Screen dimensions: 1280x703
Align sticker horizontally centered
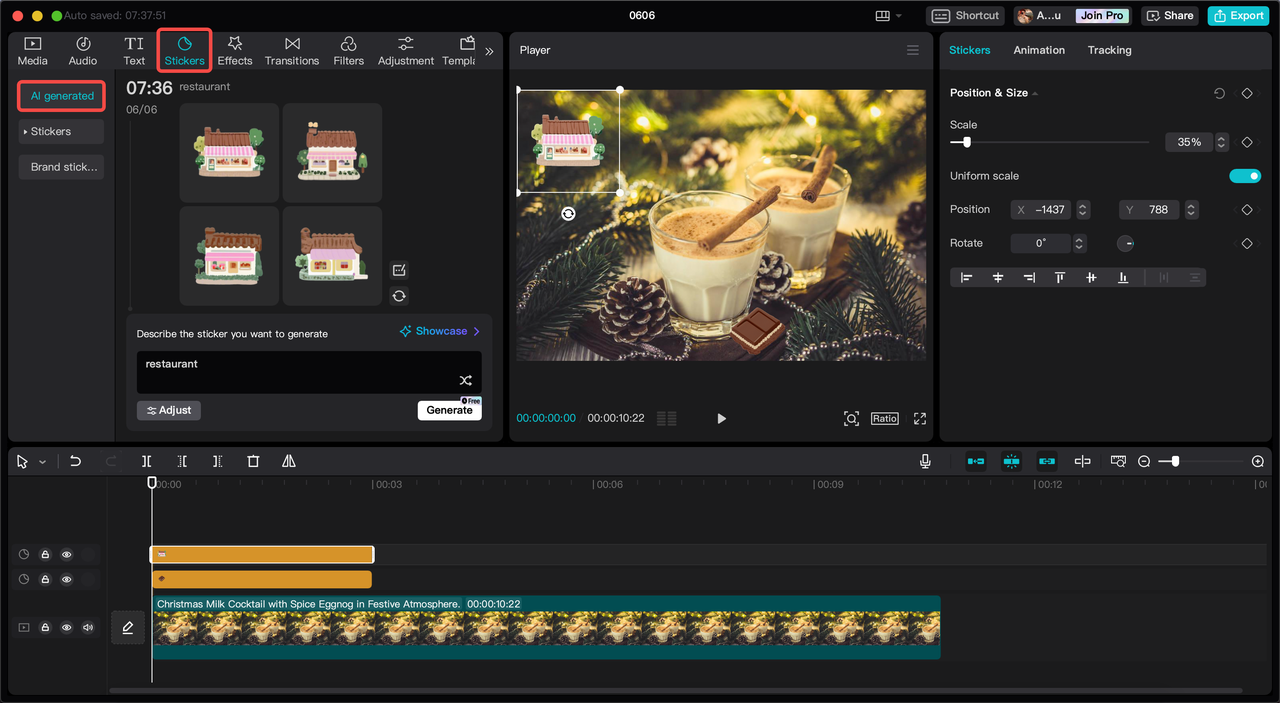coord(997,278)
